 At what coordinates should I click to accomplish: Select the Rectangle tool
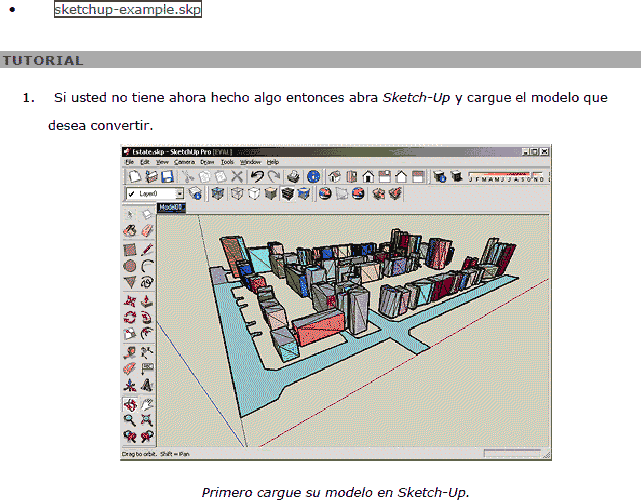[130, 249]
